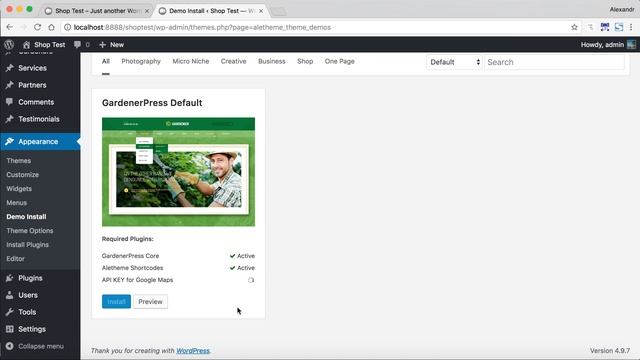Click the browser home icon
Screen dimensions: 640x360
click(51, 27)
